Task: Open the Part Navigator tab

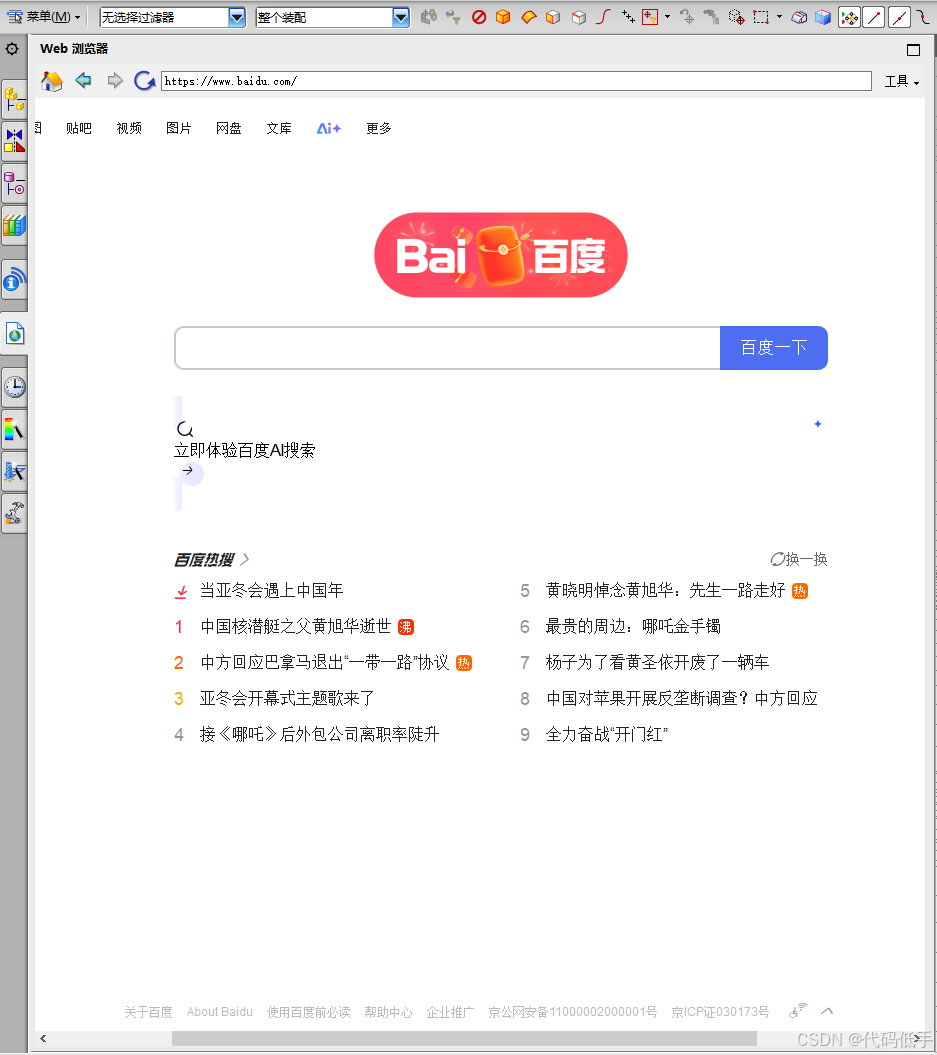Action: 15,183
